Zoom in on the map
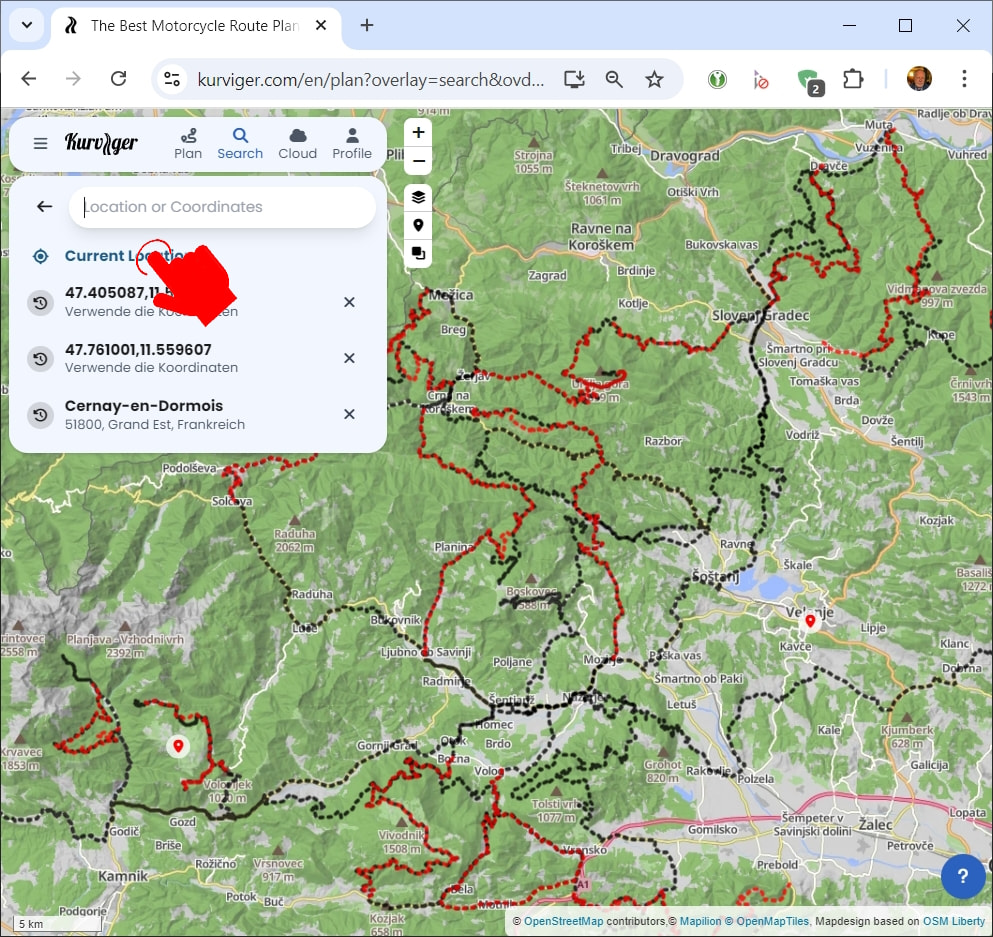 click(418, 133)
